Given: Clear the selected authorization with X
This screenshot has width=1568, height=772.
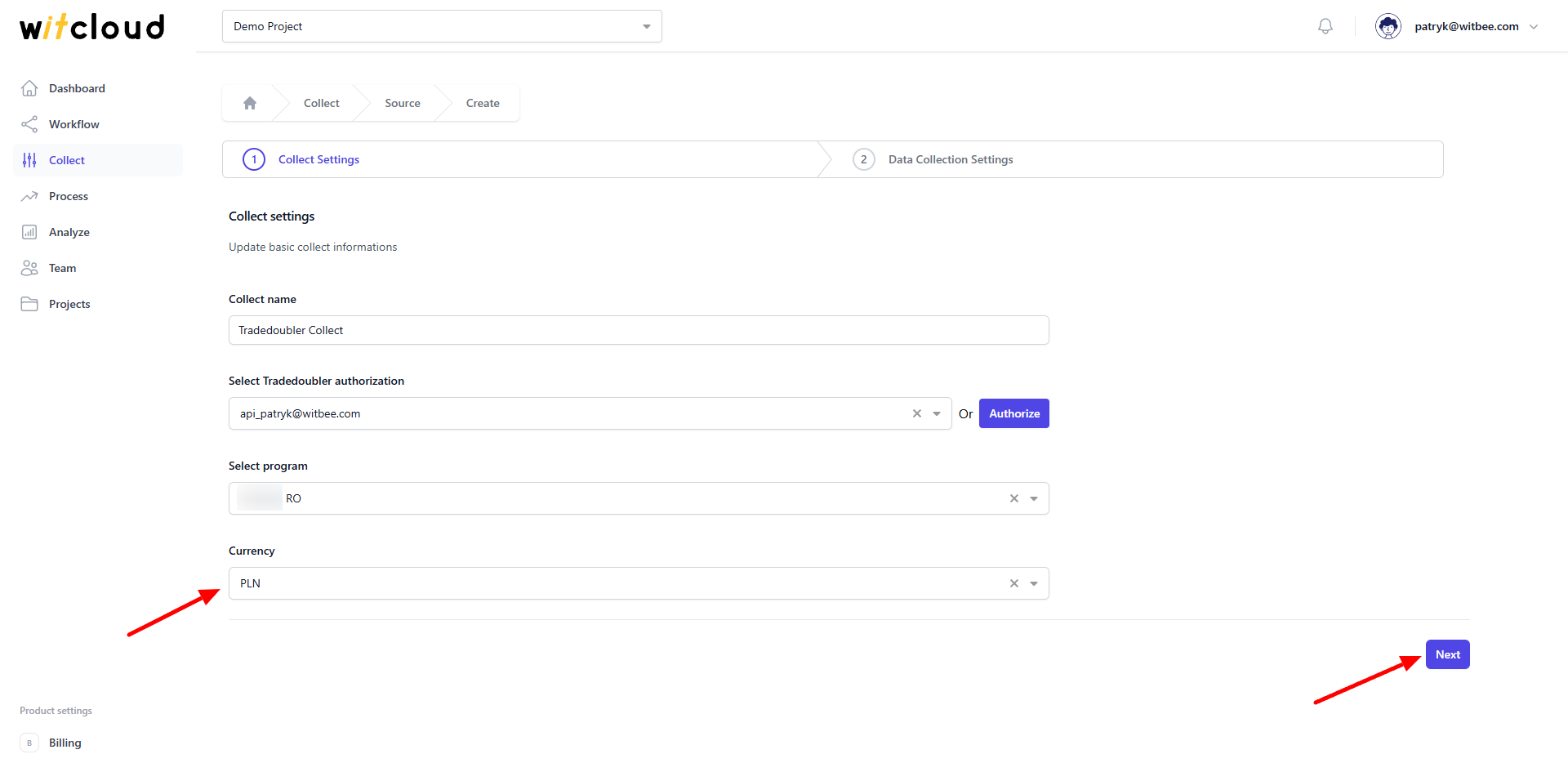Looking at the screenshot, I should point(917,413).
